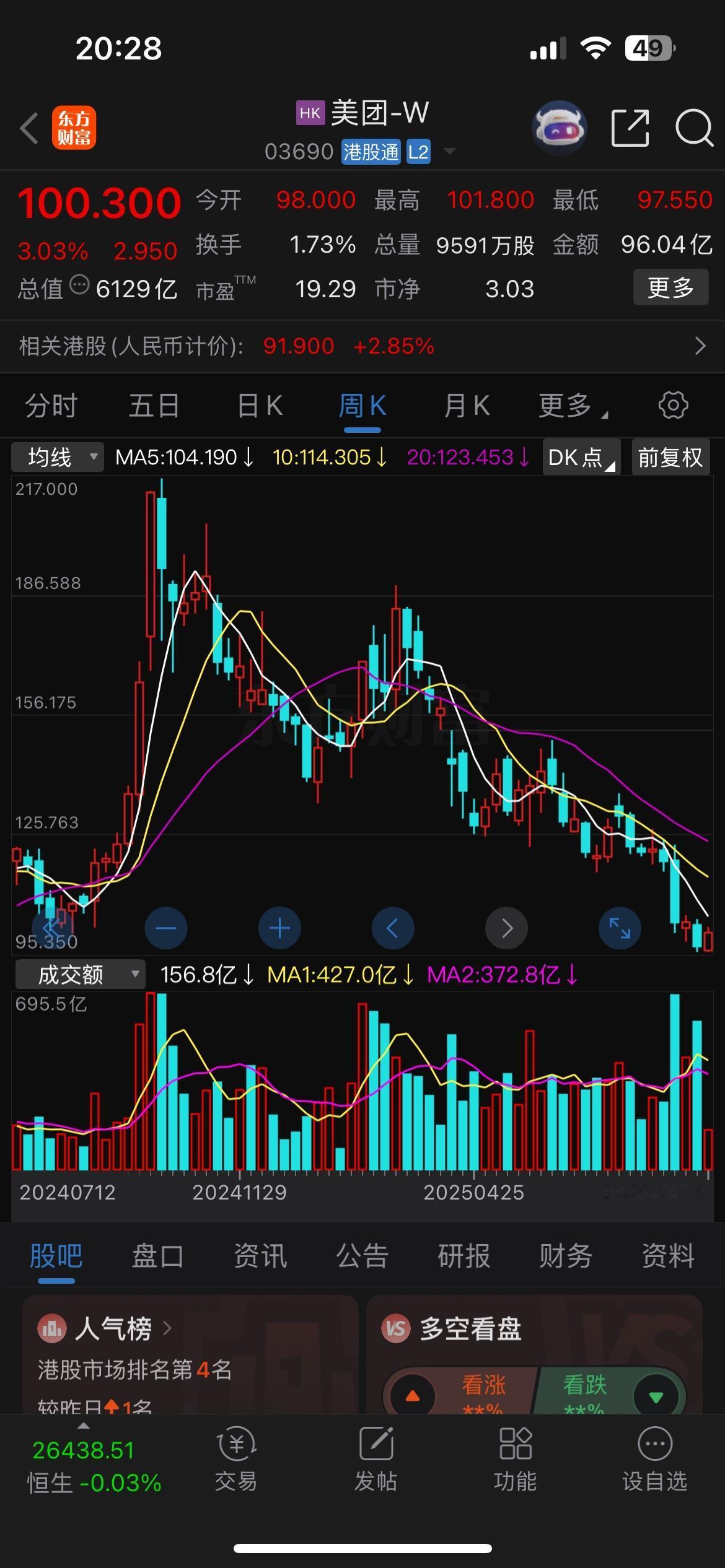Open the 资讯 tab

click(260, 1257)
